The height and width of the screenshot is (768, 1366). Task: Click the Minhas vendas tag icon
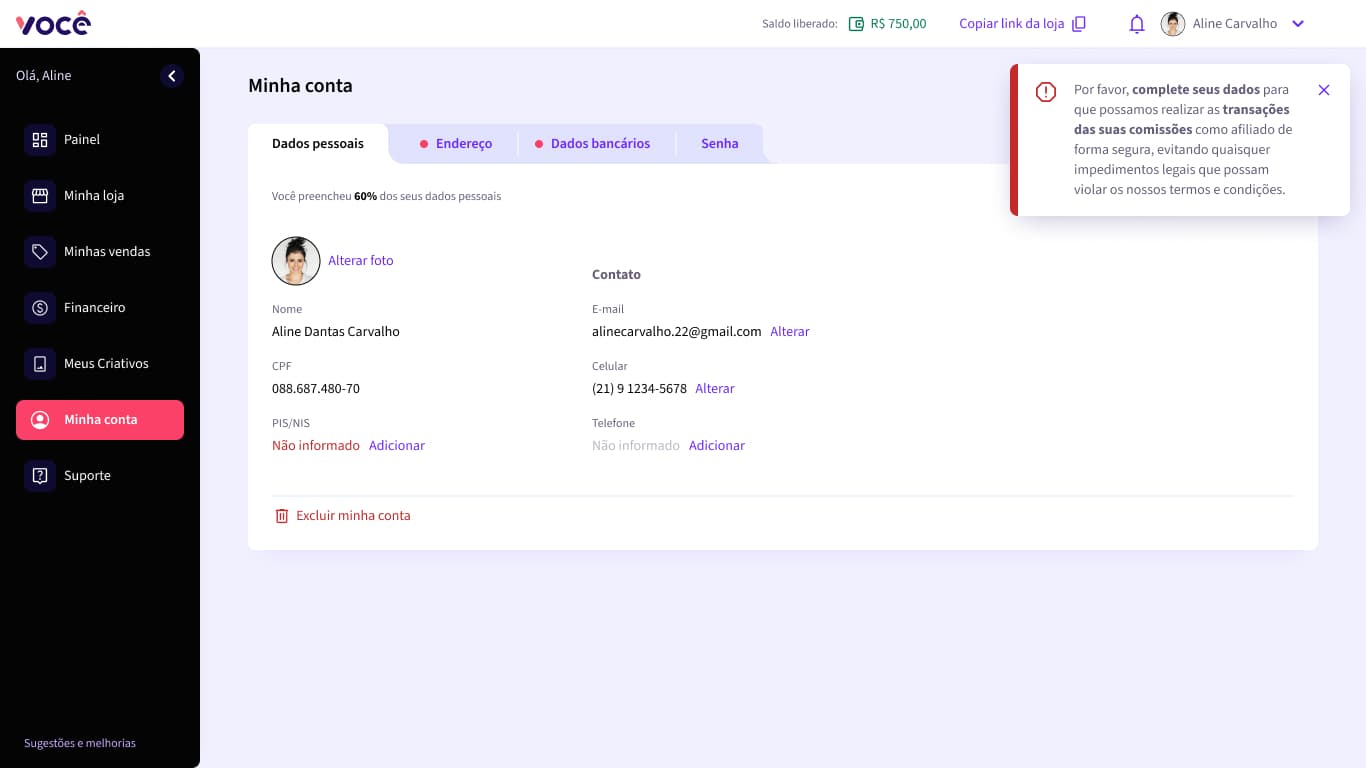point(40,252)
